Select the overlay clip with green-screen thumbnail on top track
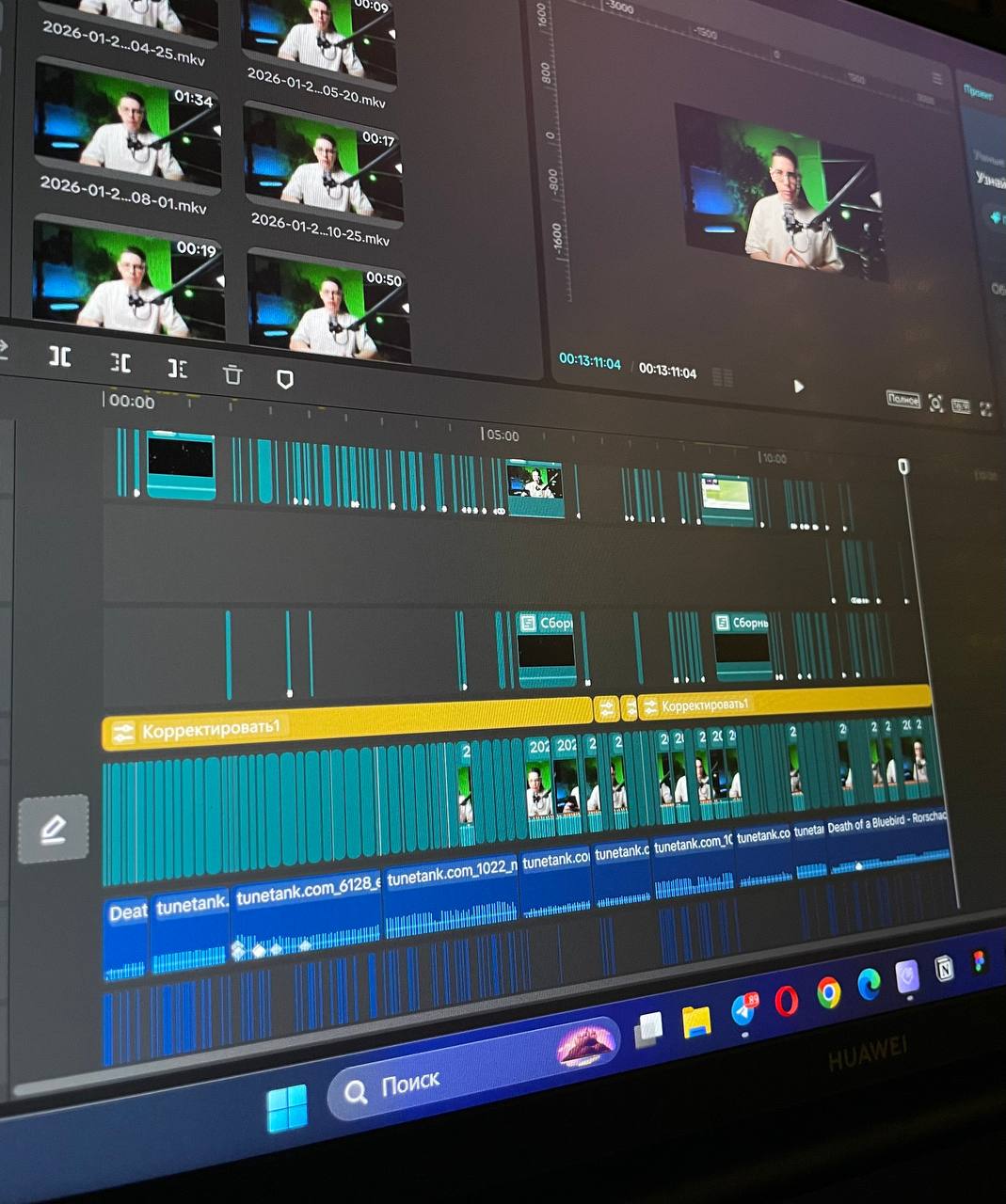Image resolution: width=1006 pixels, height=1204 pixels. [535, 487]
